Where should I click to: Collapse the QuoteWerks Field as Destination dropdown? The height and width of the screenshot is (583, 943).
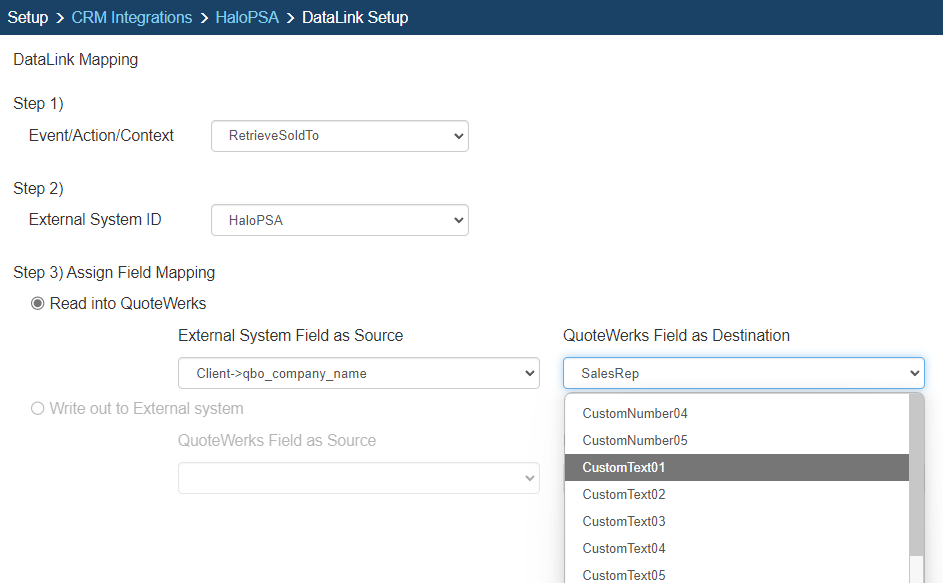click(743, 373)
